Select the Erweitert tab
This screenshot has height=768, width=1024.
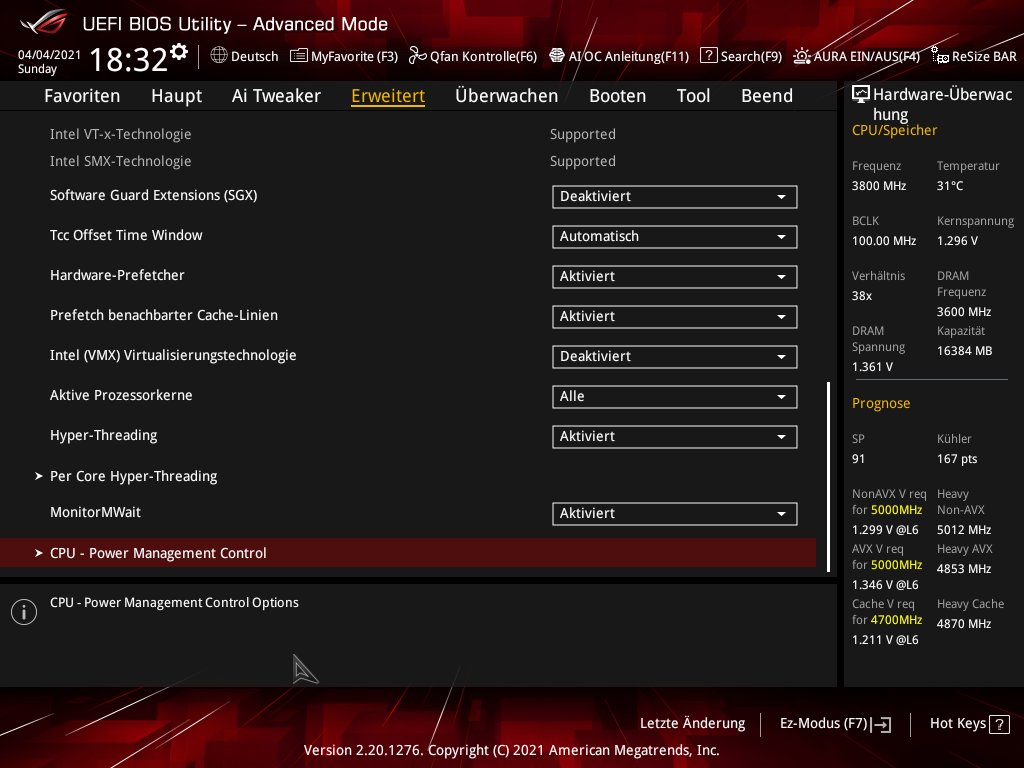388,96
